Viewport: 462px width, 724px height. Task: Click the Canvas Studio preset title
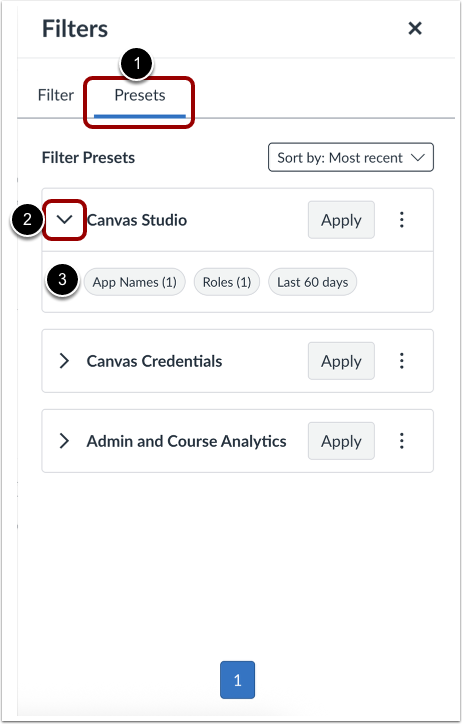pos(137,220)
